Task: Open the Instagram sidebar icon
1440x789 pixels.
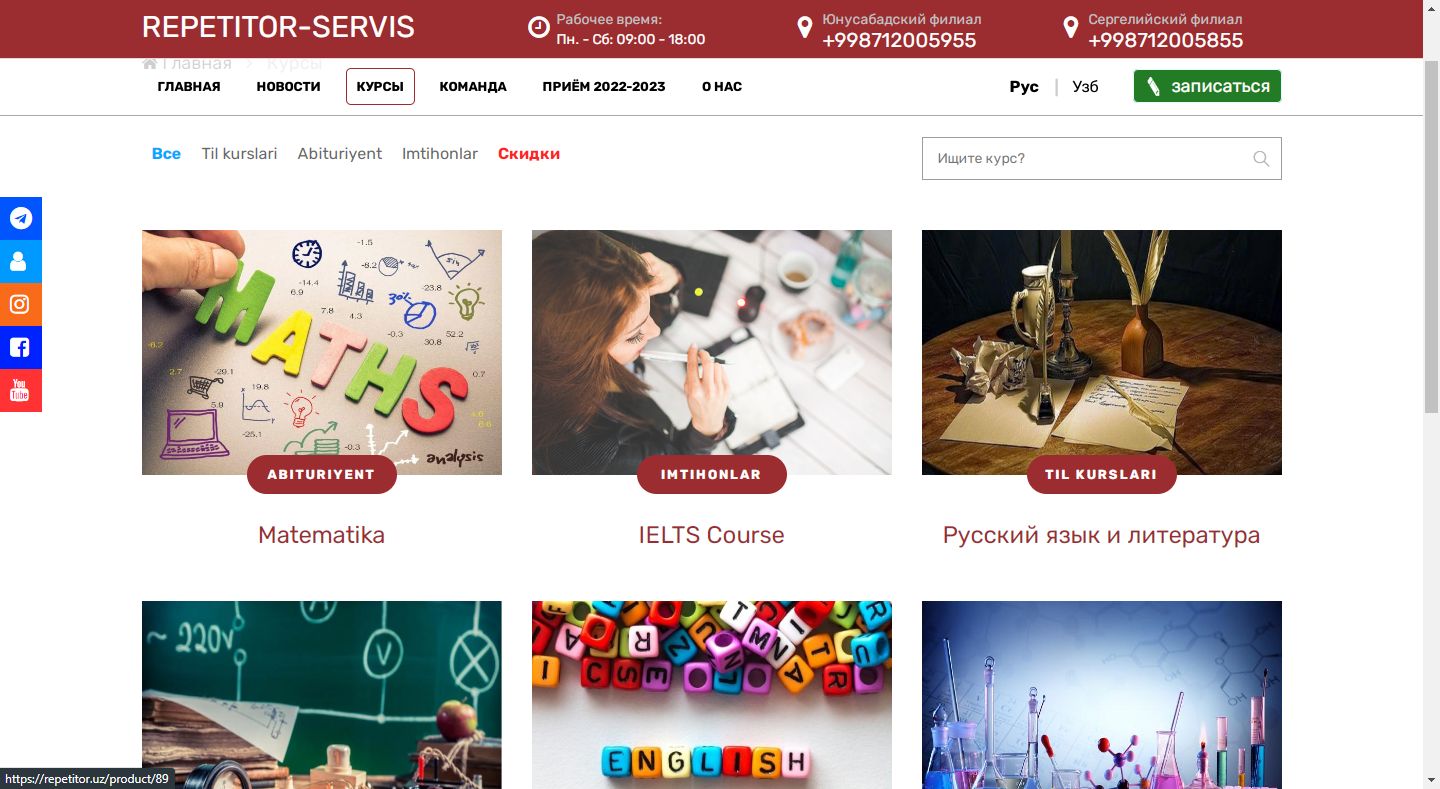Action: [x=20, y=304]
